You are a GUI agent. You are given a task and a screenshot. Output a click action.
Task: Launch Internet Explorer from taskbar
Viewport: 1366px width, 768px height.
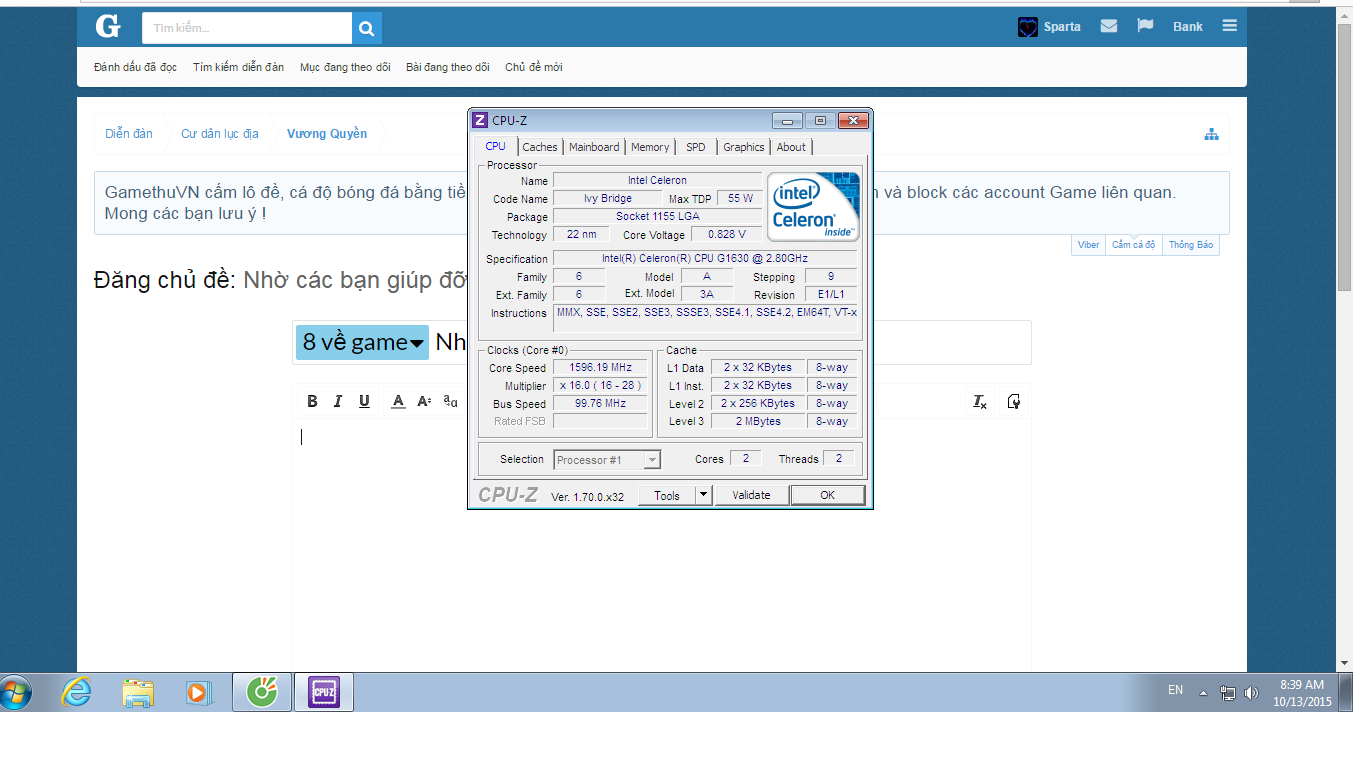coord(77,692)
